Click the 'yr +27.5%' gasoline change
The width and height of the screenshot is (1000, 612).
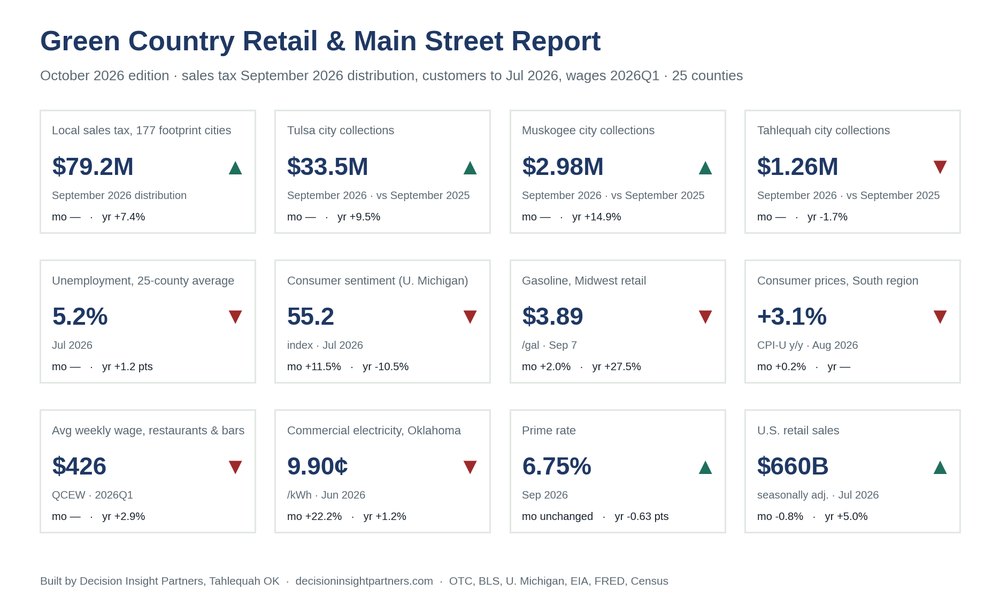click(616, 367)
